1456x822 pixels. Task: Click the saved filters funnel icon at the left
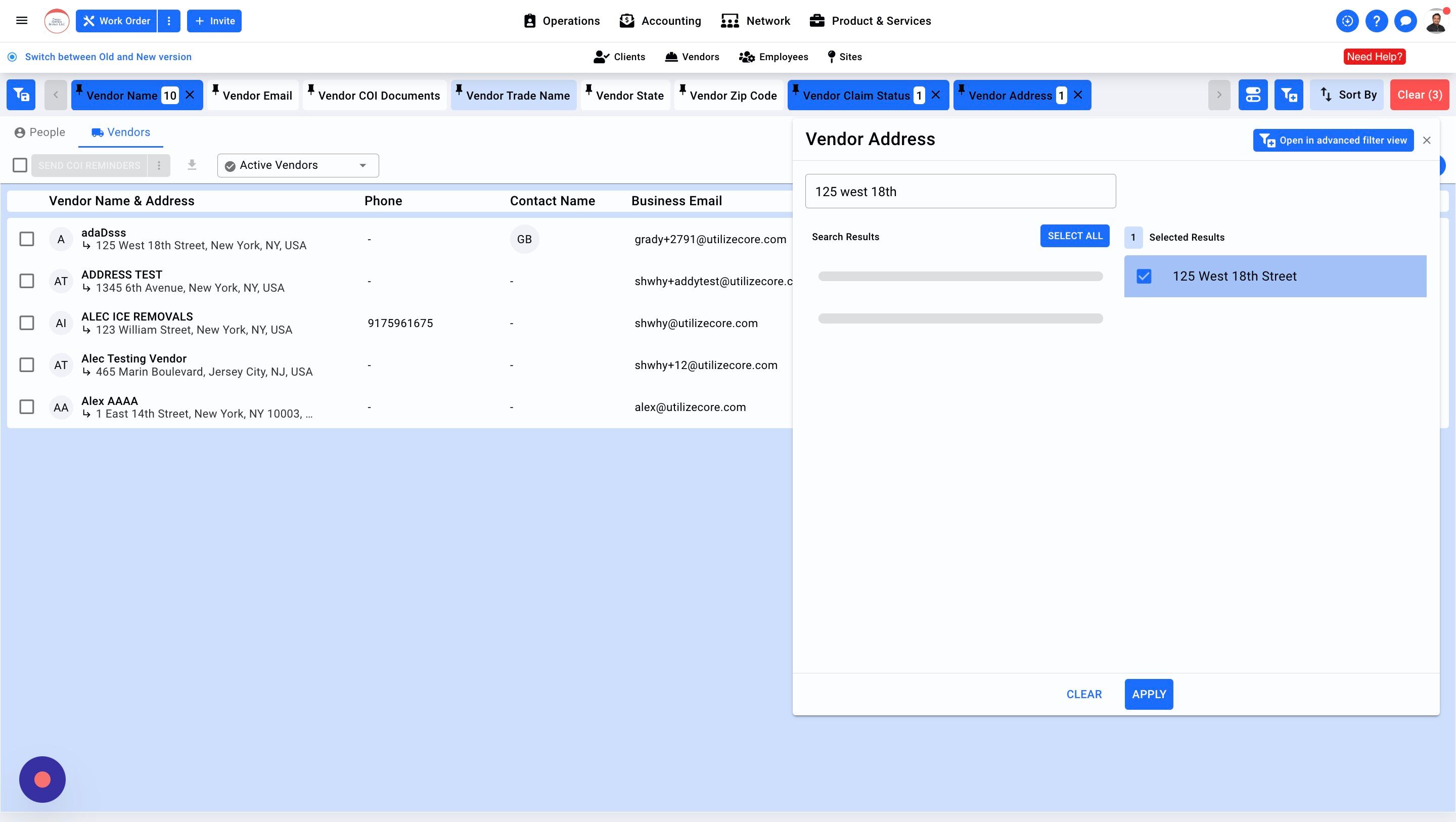21,95
